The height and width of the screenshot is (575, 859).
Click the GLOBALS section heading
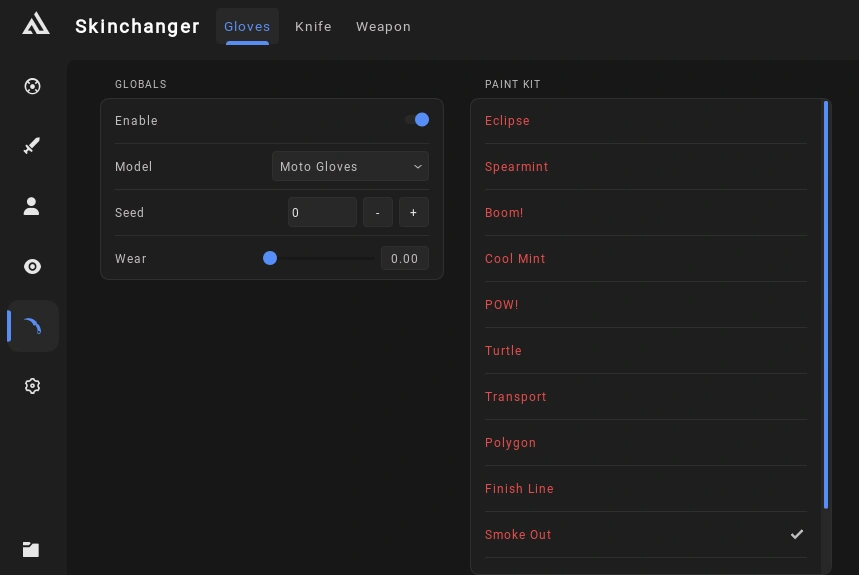(141, 84)
